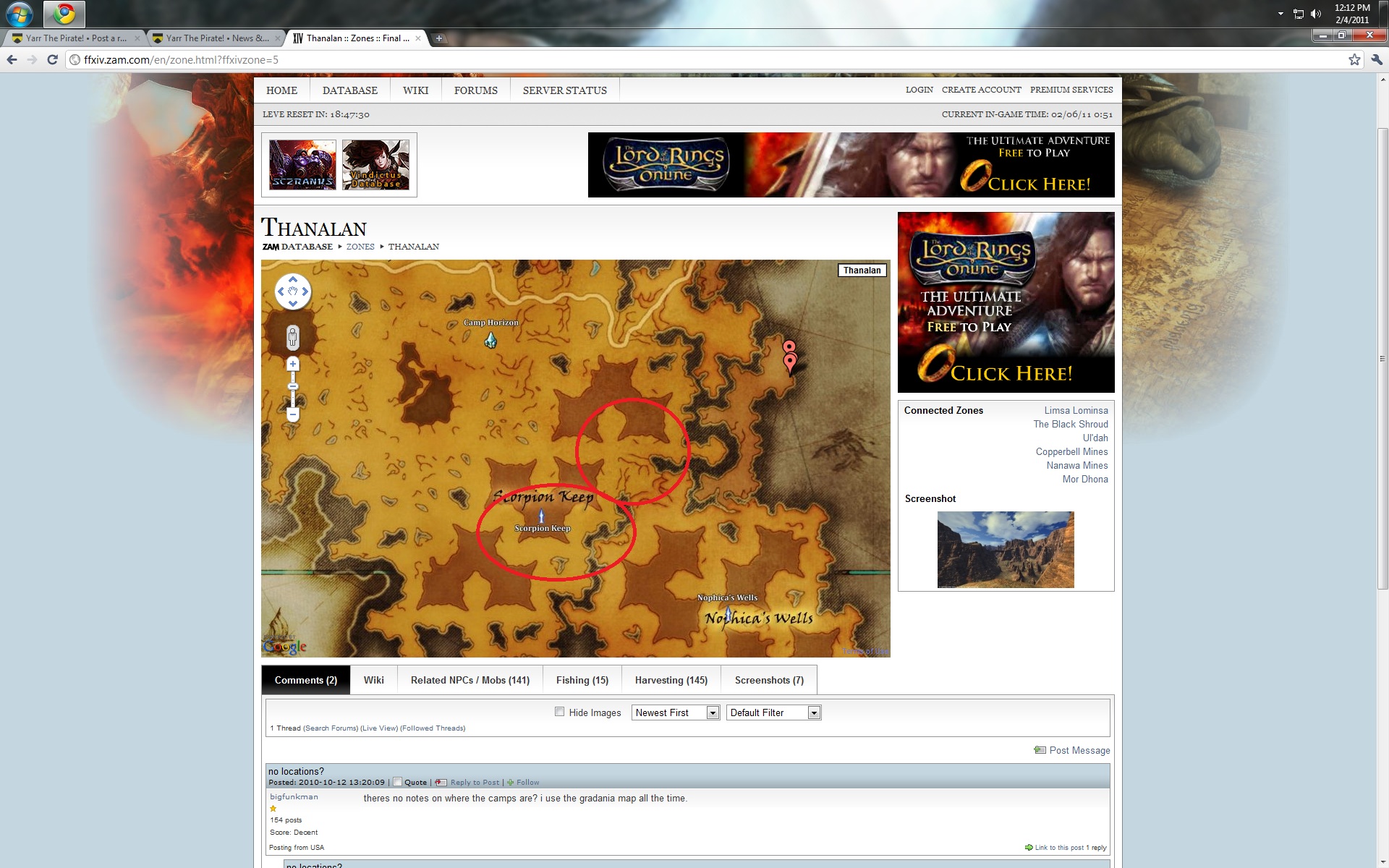Open Nanawa Mines zone link
1389x868 pixels.
click(1077, 465)
